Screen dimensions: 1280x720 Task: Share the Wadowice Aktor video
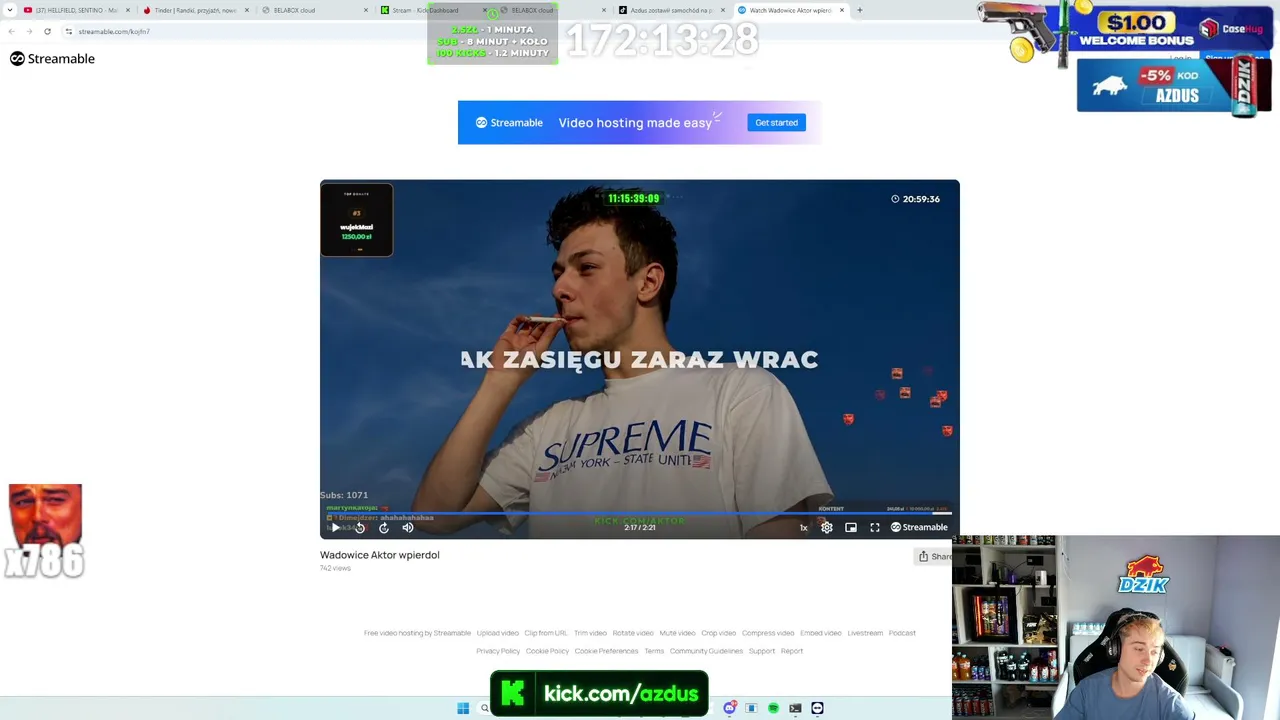[x=935, y=556]
